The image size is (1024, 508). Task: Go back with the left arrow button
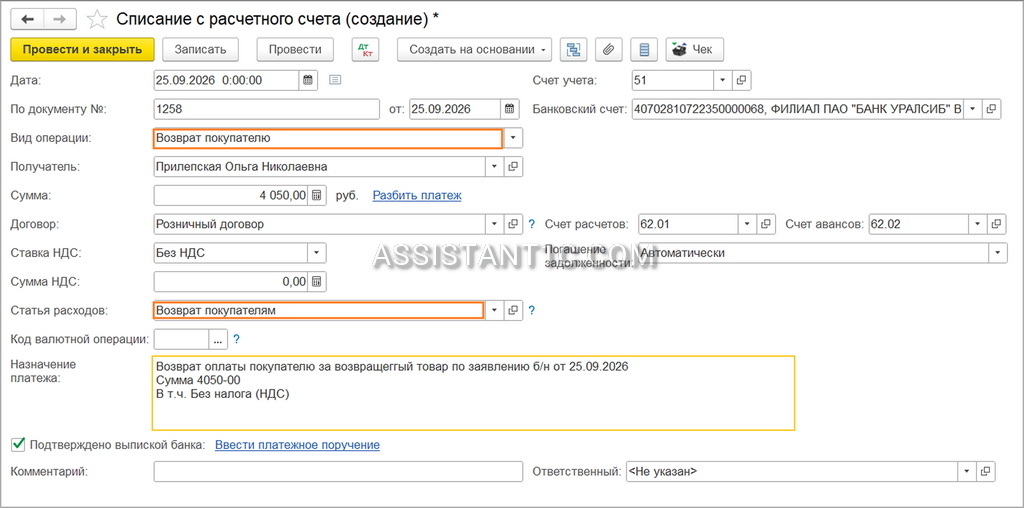27,19
